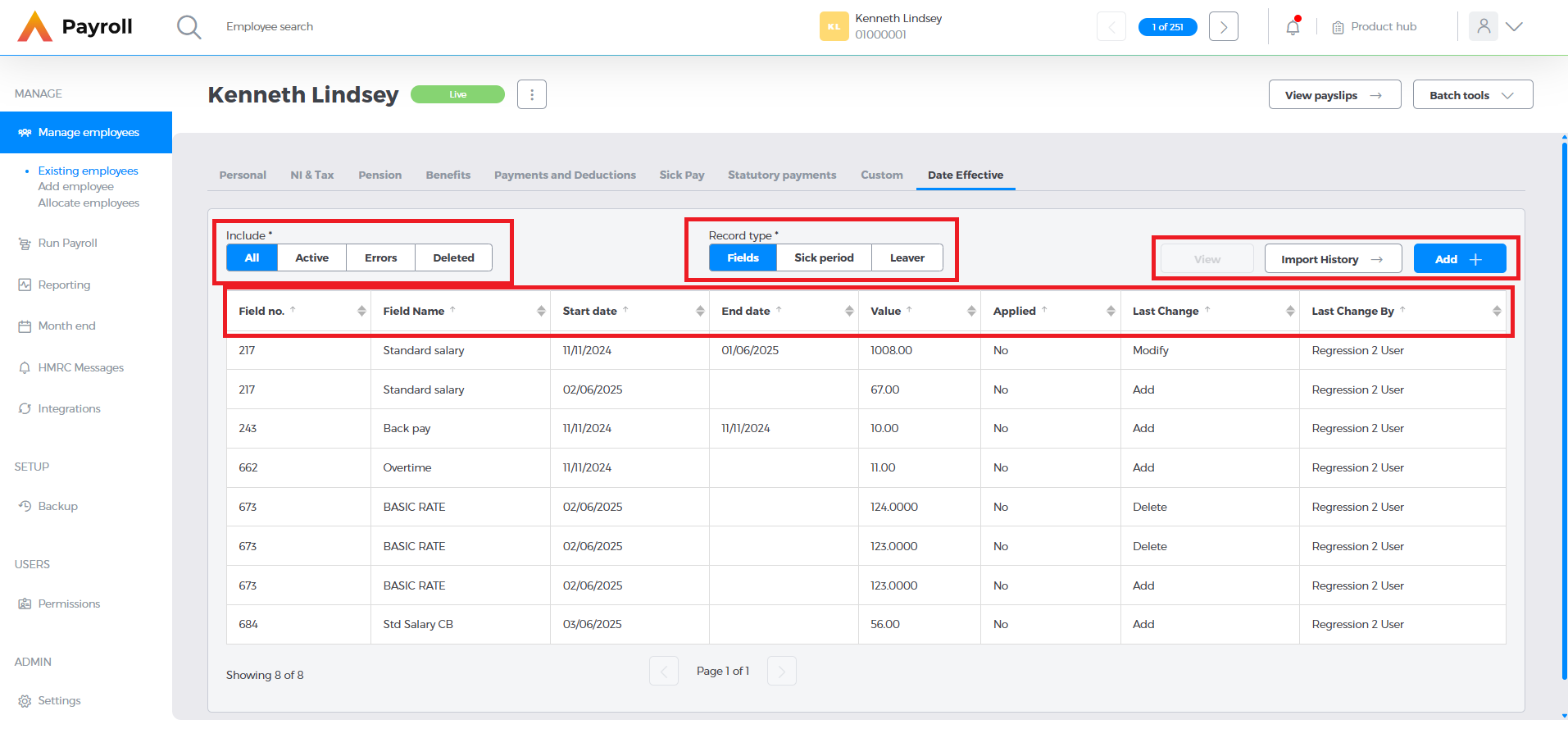Click the 1 of 251 record counter

point(1168,27)
